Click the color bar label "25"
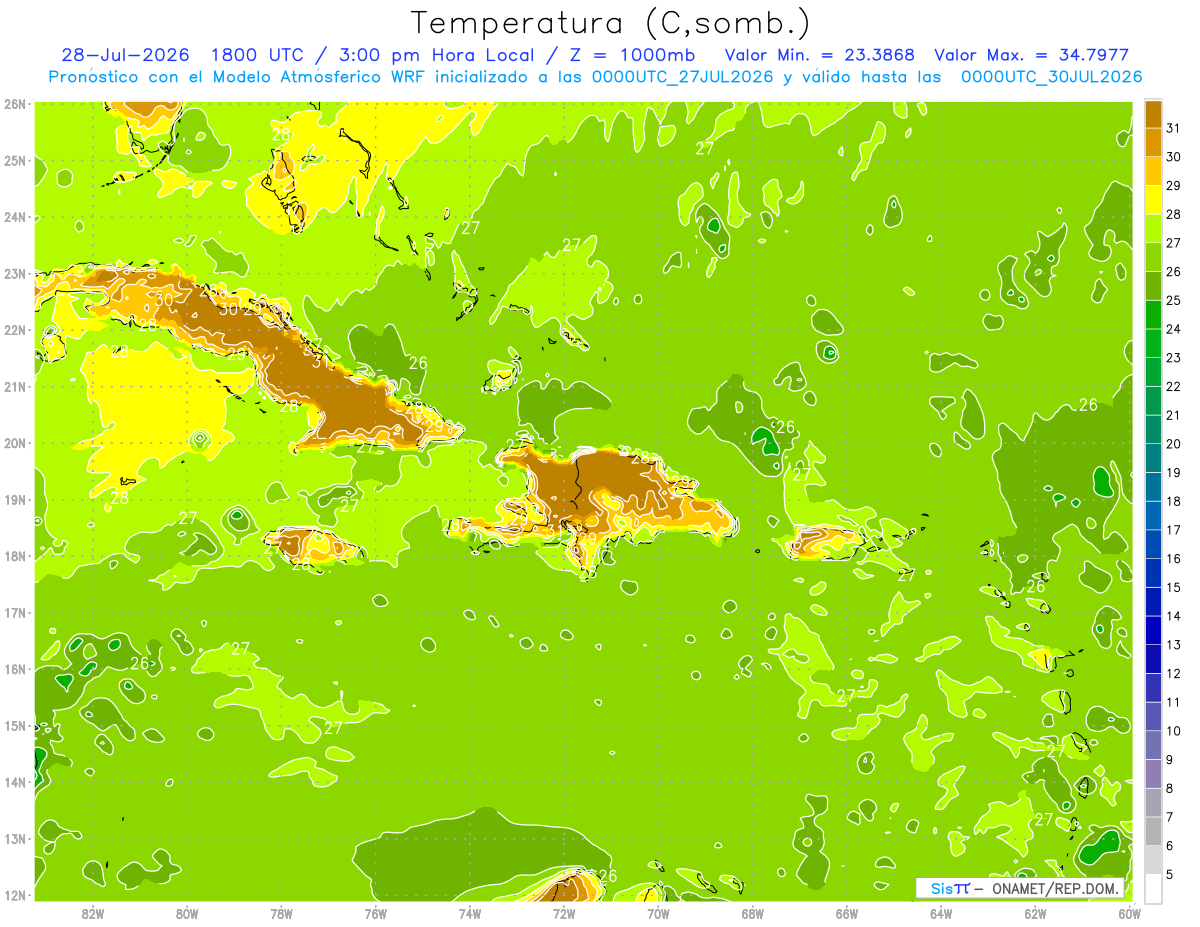 pos(1174,300)
